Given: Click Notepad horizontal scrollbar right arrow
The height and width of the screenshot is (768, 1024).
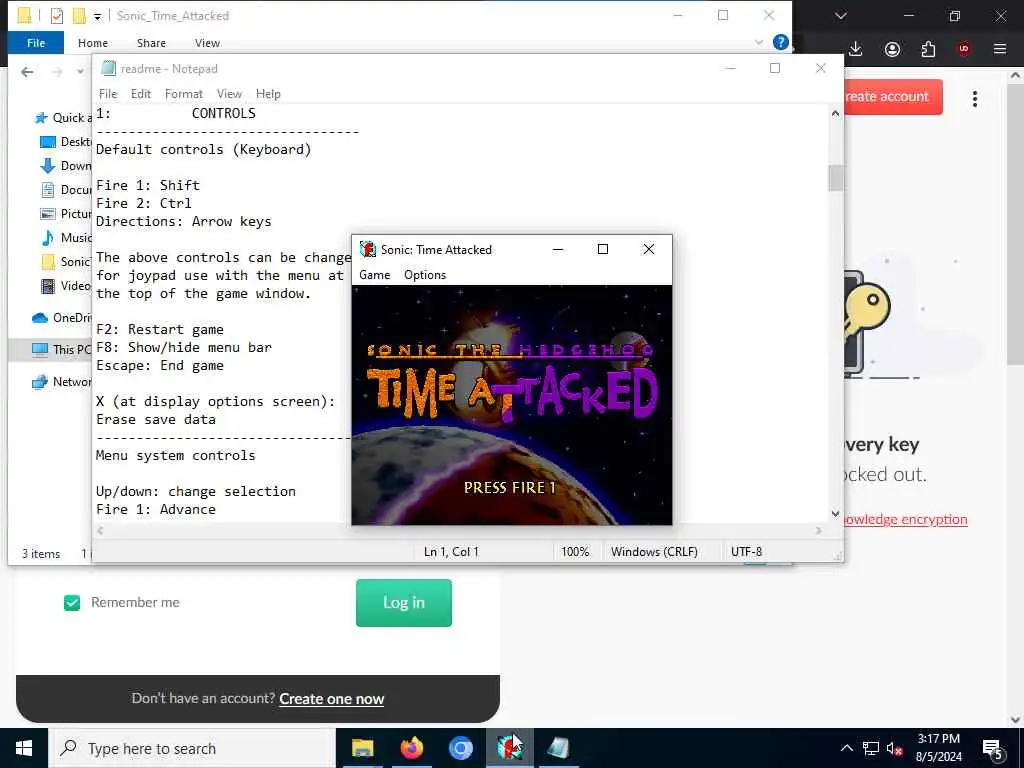Looking at the screenshot, I should (818, 531).
